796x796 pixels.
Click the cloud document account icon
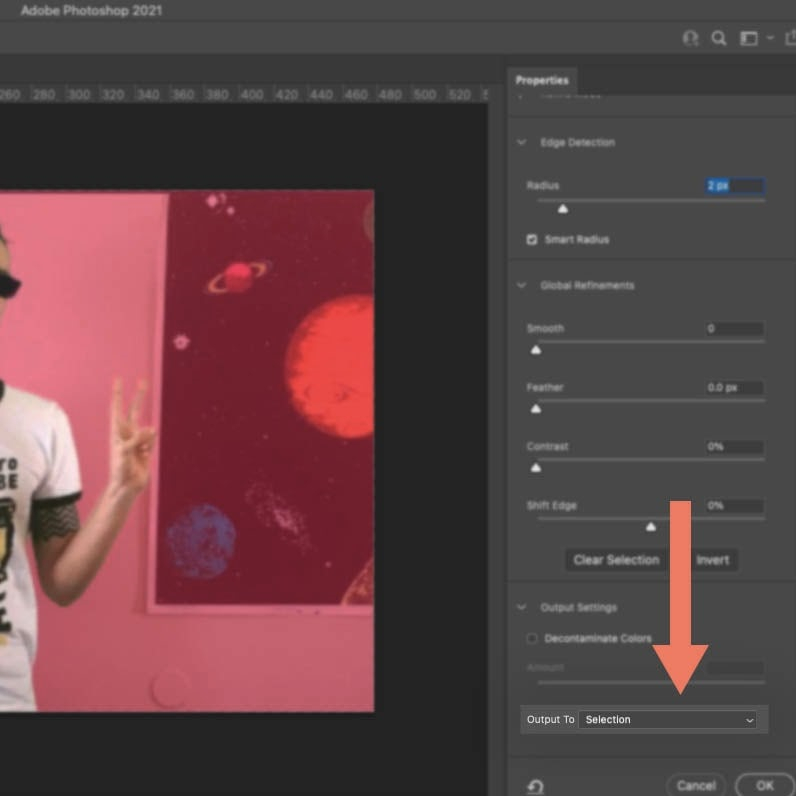(690, 38)
